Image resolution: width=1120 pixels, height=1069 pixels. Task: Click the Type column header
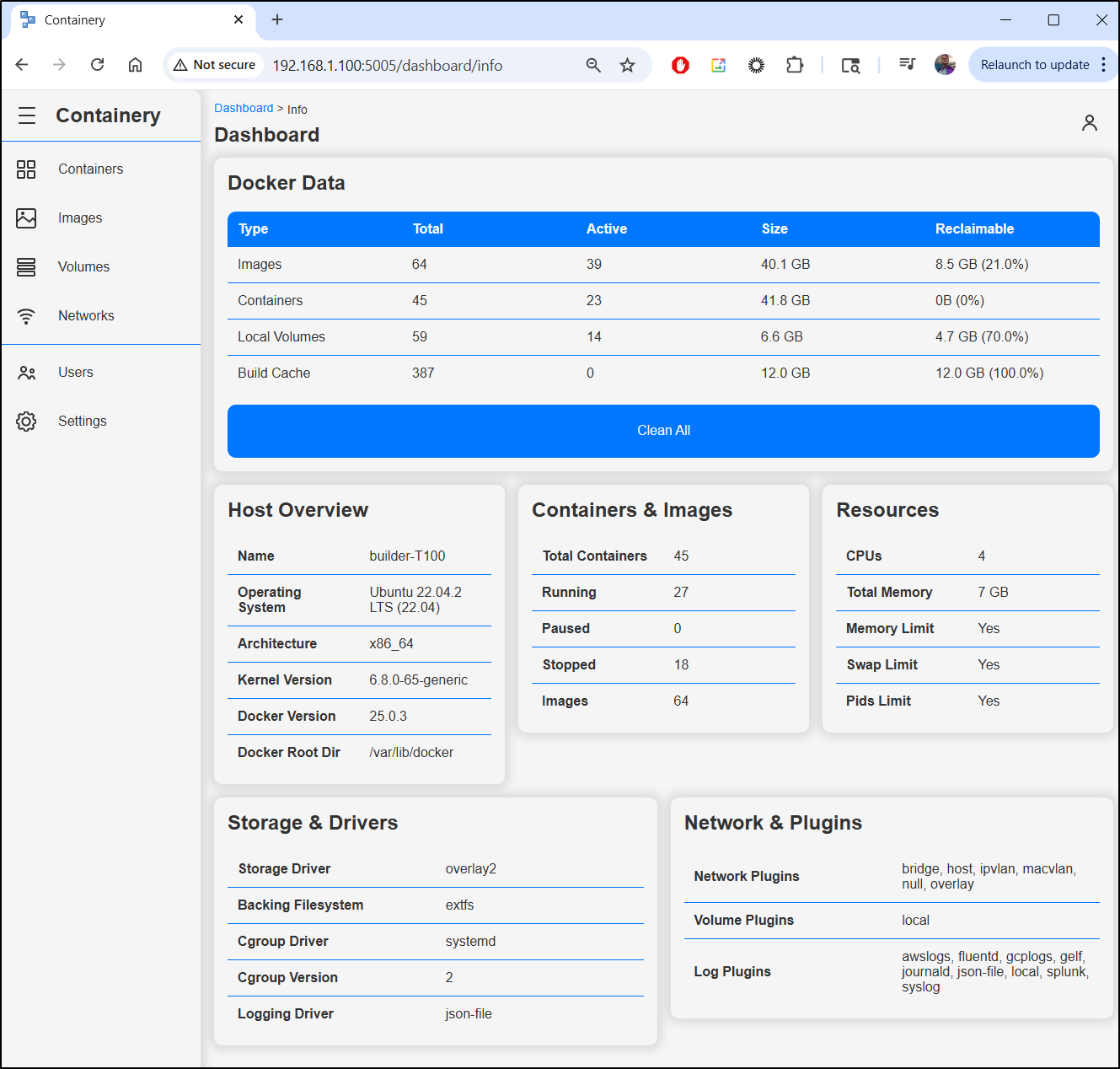pyautogui.click(x=253, y=229)
